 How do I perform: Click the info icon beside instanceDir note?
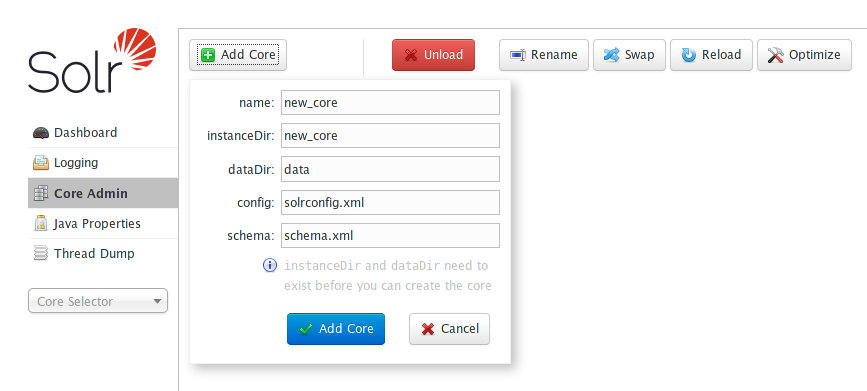269,265
